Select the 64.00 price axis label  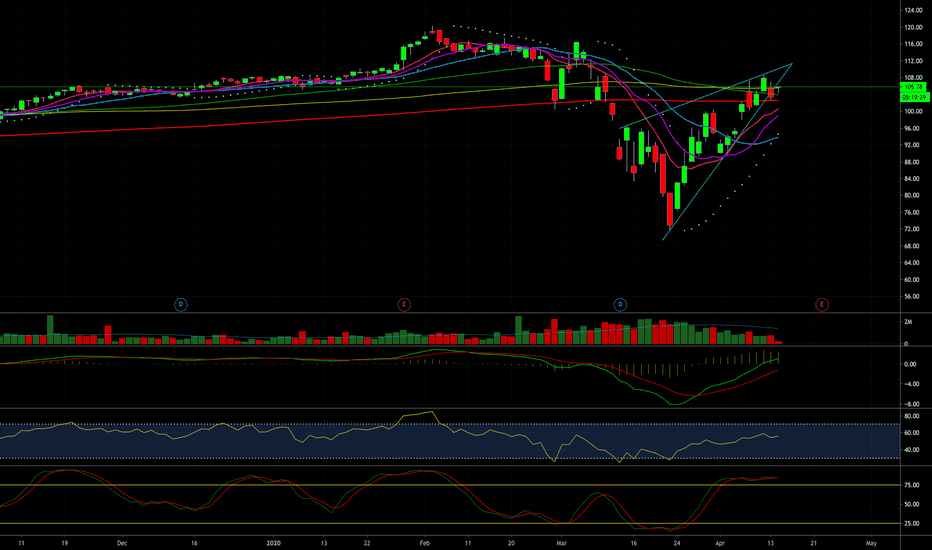[x=912, y=262]
